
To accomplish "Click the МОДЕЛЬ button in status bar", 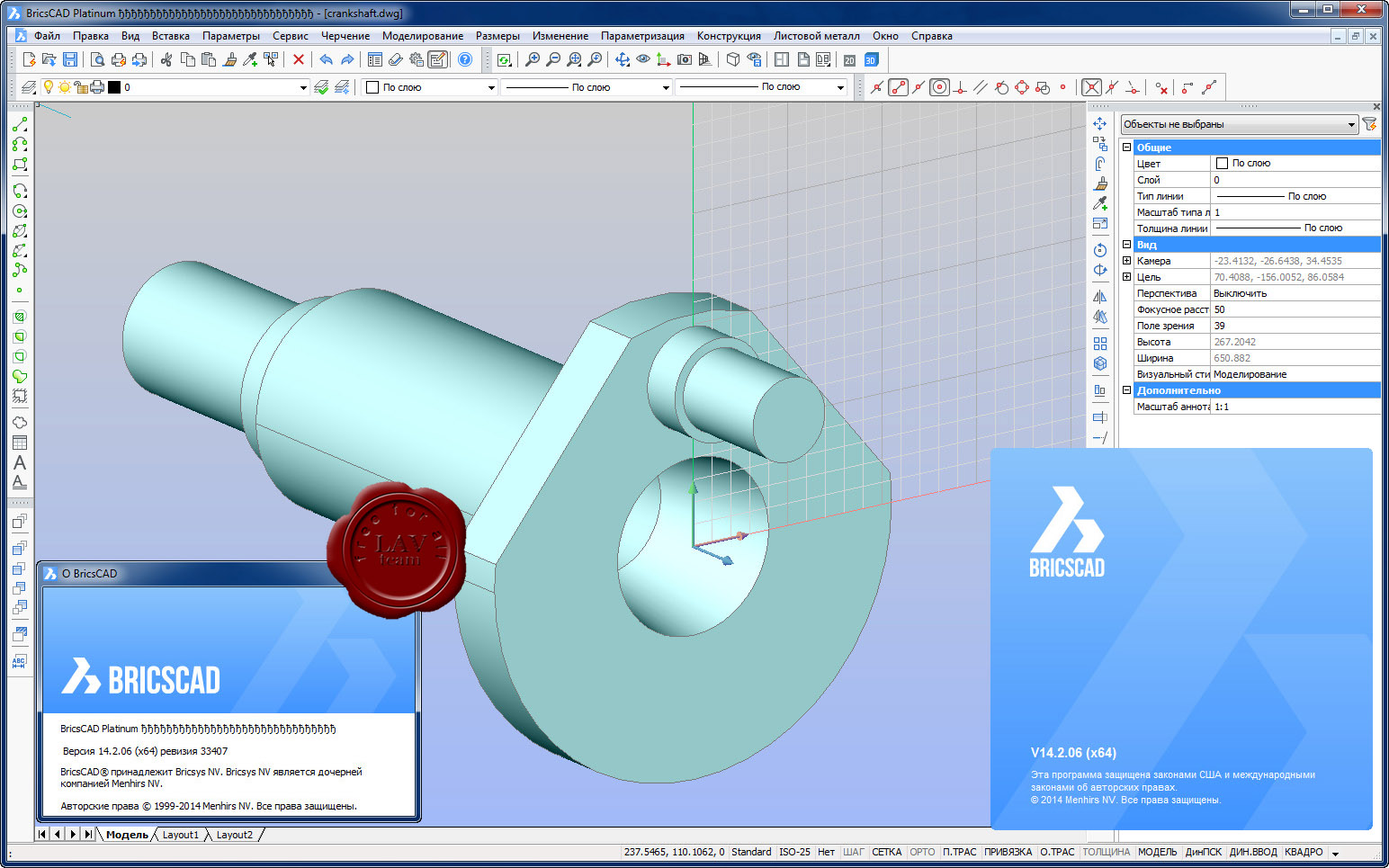I will [x=1157, y=852].
